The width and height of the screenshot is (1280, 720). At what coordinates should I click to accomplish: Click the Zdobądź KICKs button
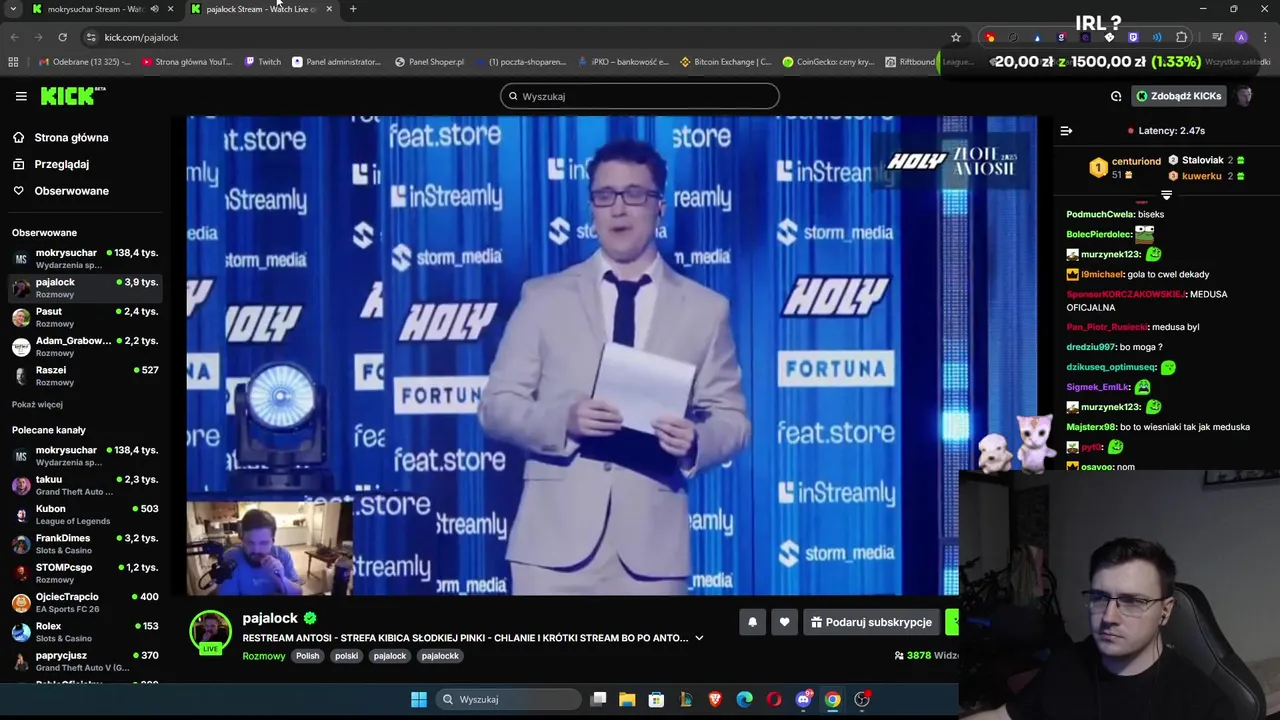click(x=1178, y=96)
